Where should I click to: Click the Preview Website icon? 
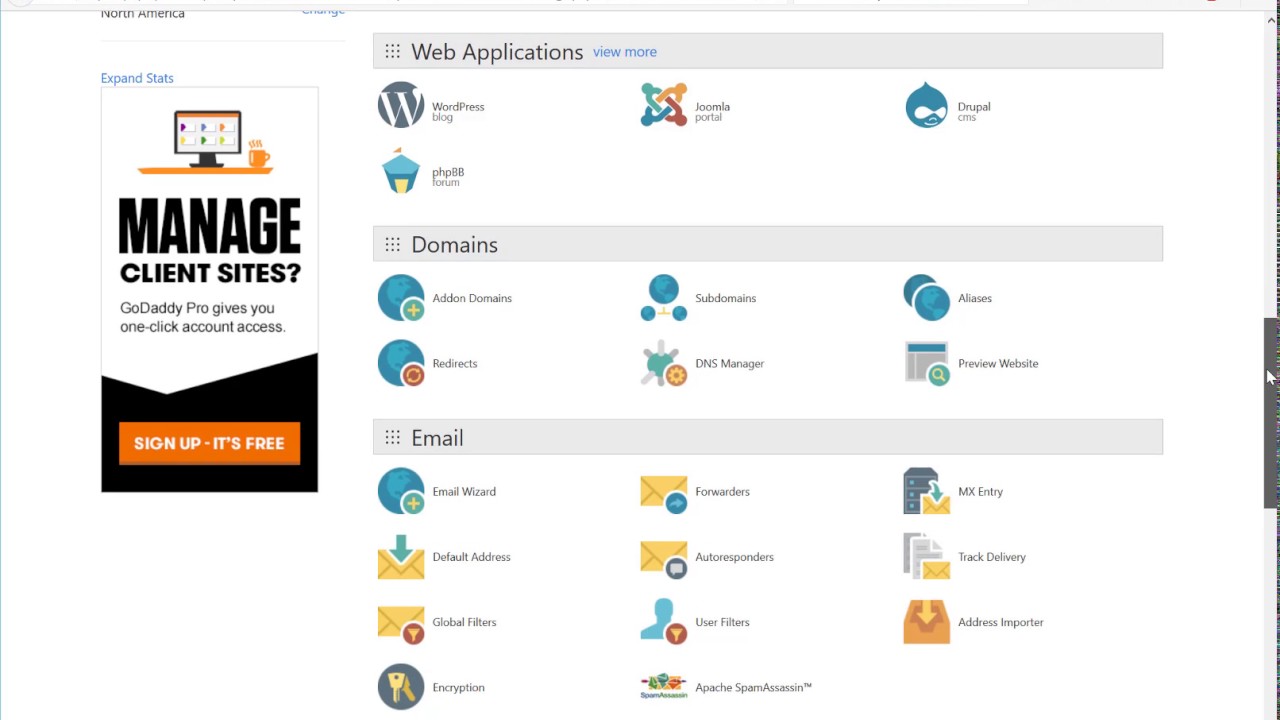click(926, 363)
